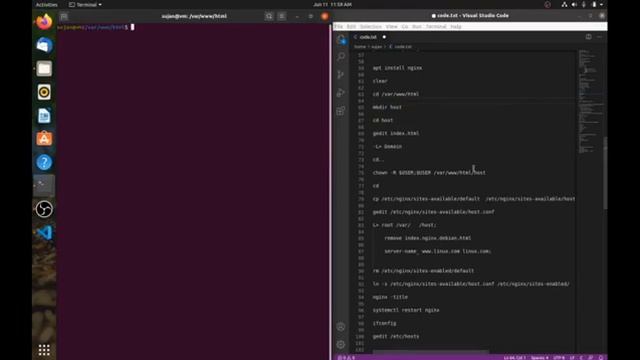
Task: Open the Explorer view in VS Code
Action: coord(341,40)
